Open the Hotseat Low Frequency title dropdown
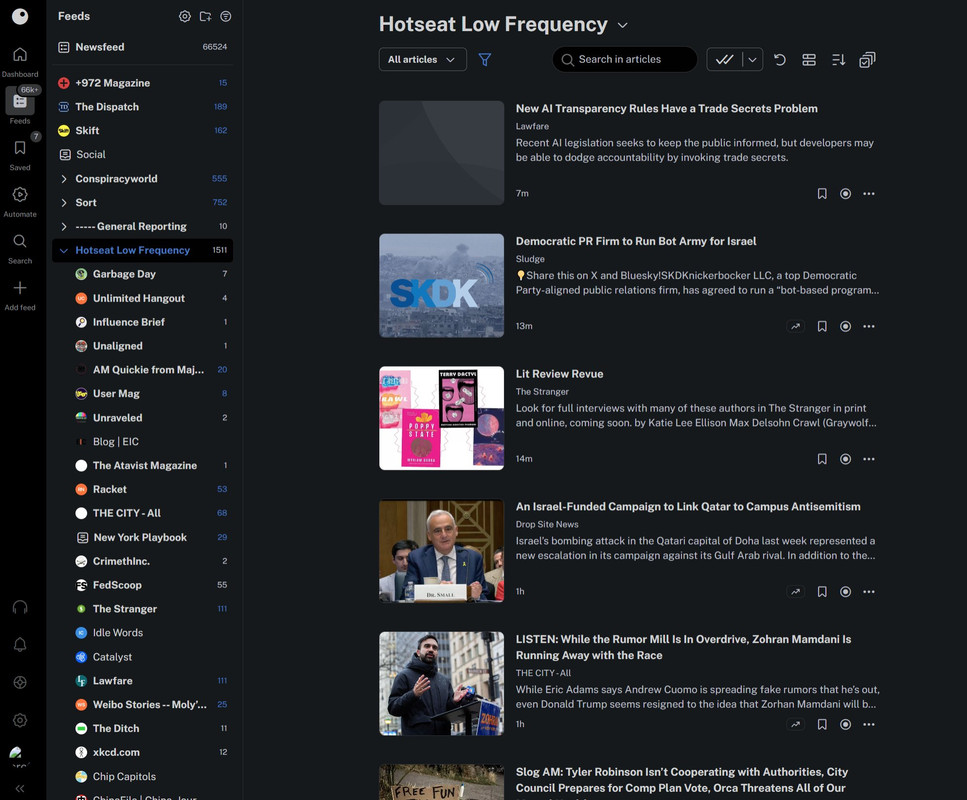This screenshot has width=967, height=800. (x=623, y=25)
